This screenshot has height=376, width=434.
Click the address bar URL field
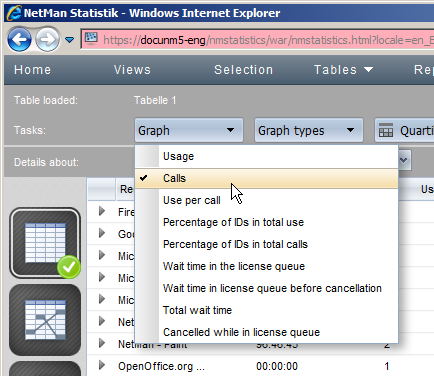(257, 40)
